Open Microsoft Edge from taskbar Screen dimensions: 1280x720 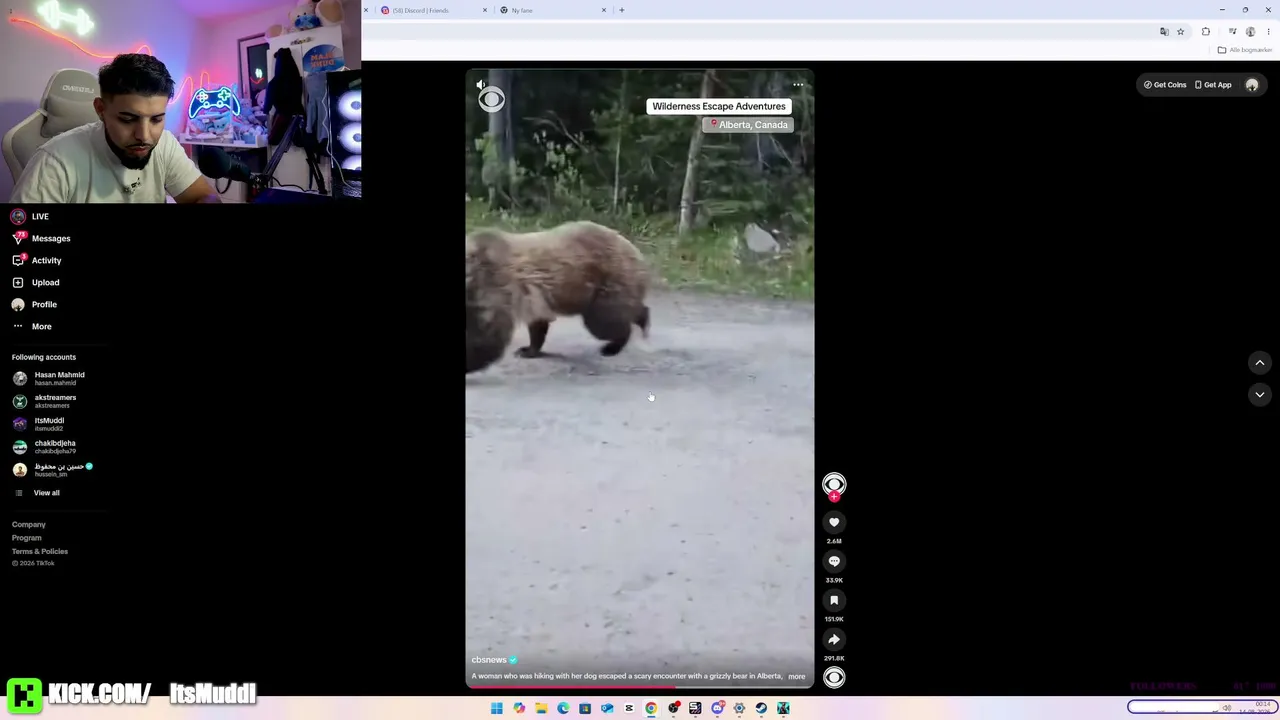[x=563, y=708]
